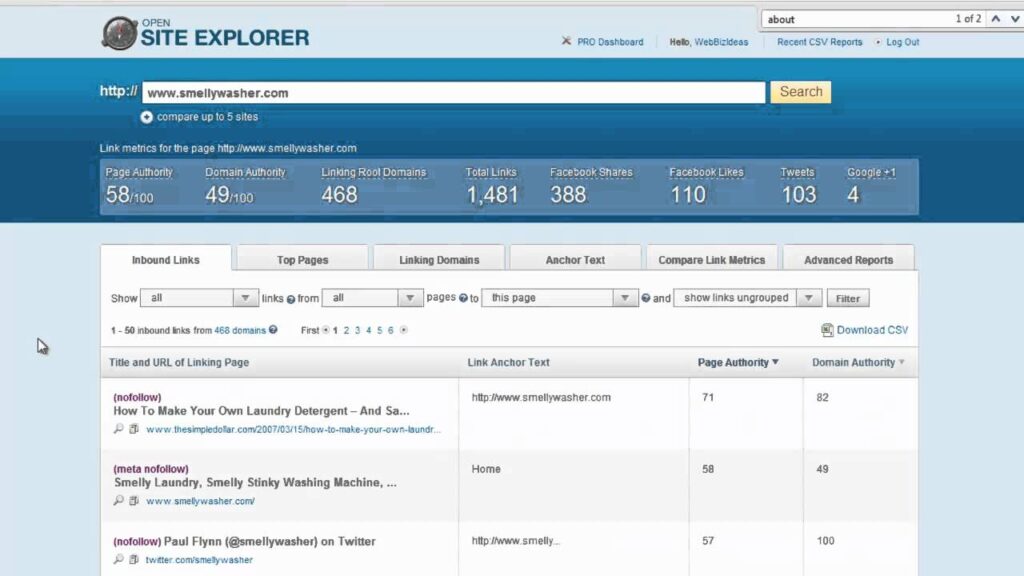The height and width of the screenshot is (576, 1024).
Task: Click magnifier icon for www.smellywasher.com row
Action: [x=118, y=501]
